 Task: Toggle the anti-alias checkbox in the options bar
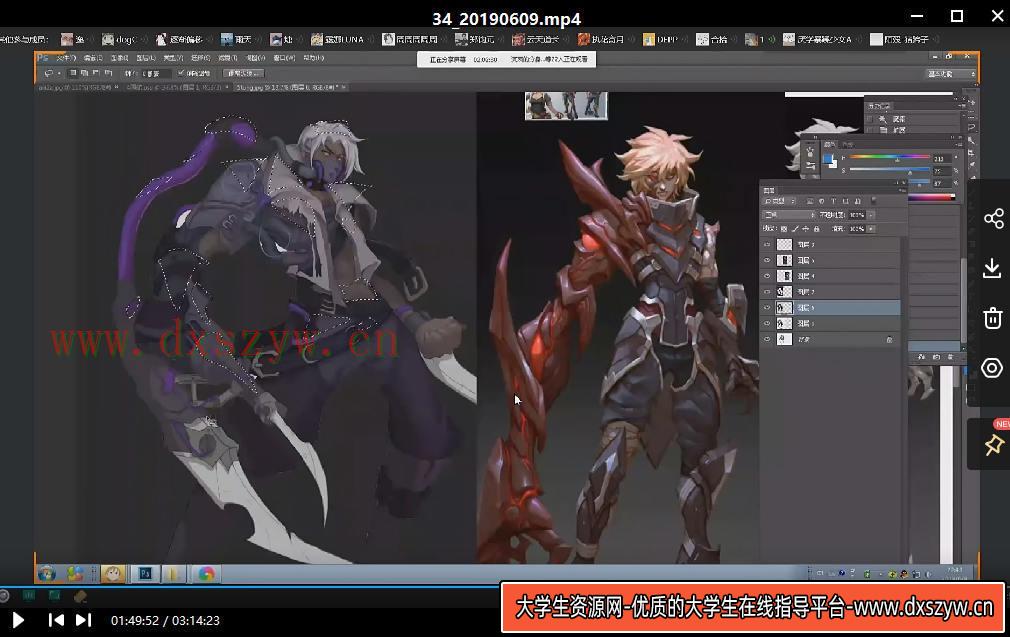tap(181, 73)
